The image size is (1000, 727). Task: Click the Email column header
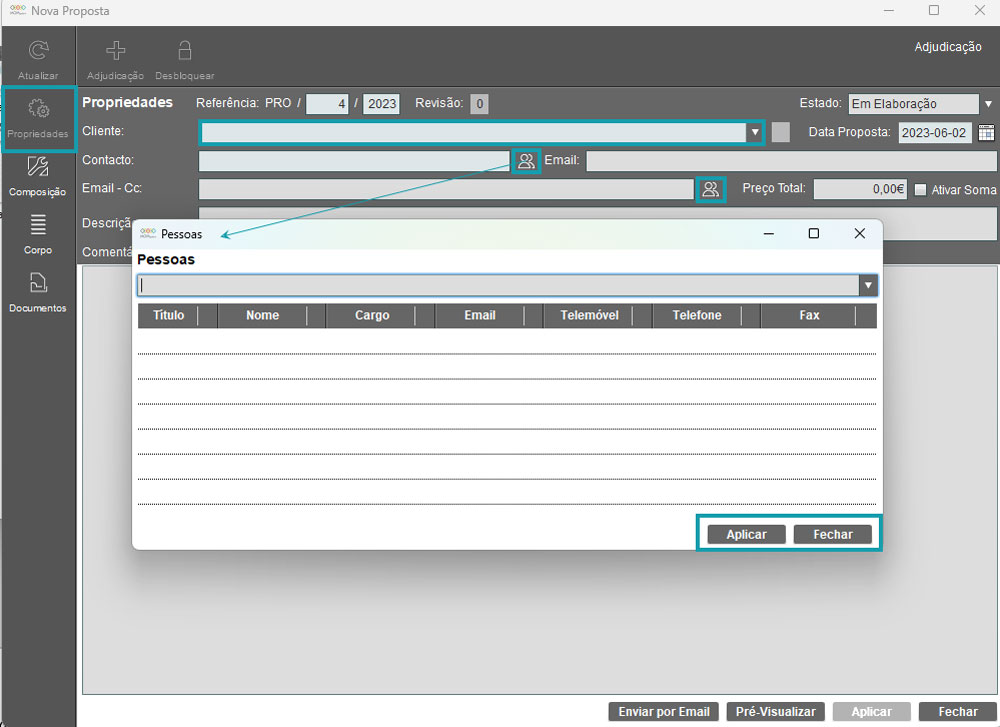(x=479, y=315)
